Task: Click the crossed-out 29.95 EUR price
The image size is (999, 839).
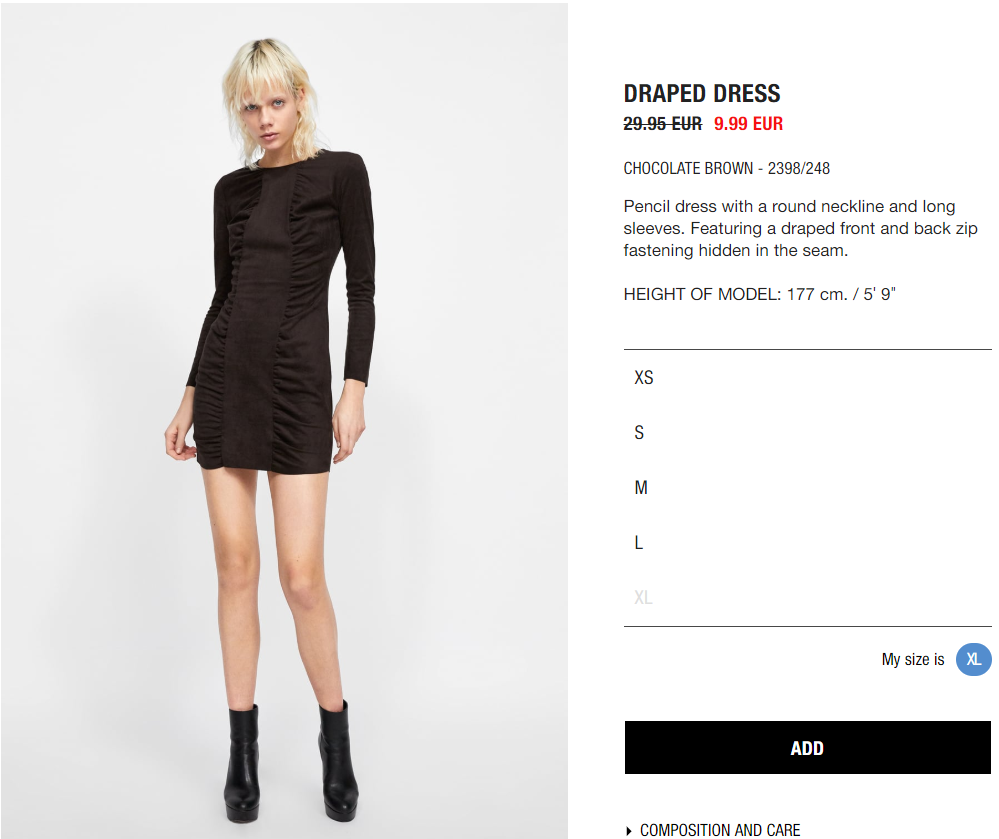Action: tap(663, 124)
